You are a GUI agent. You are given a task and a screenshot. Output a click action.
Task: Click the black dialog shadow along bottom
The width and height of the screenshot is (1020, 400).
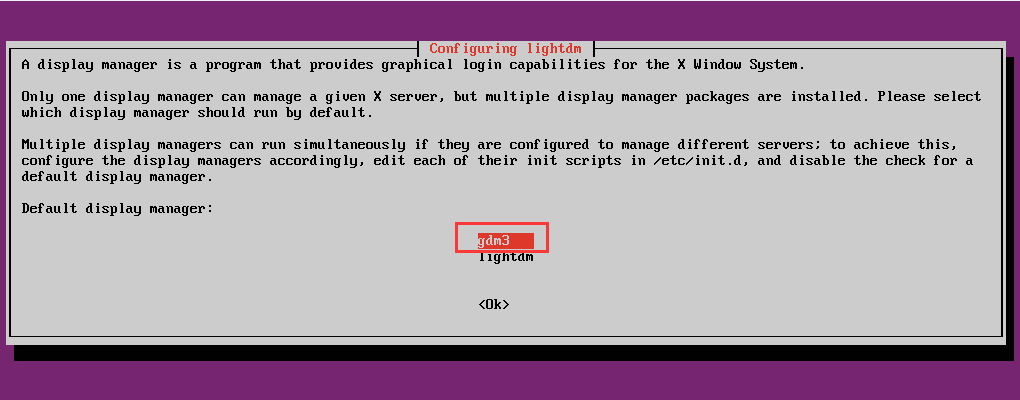click(x=514, y=353)
